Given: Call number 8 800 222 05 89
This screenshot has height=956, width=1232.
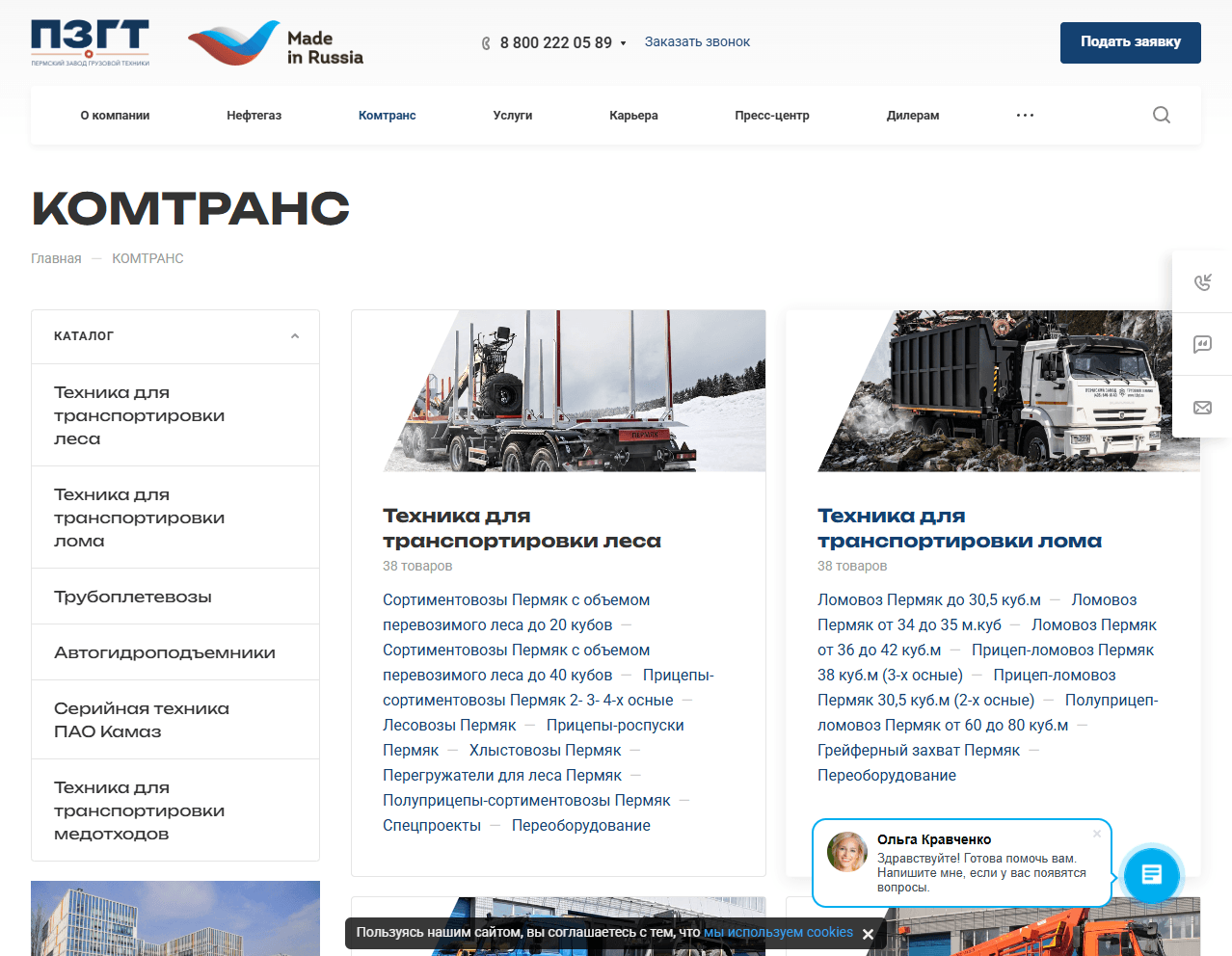Looking at the screenshot, I should tap(556, 43).
